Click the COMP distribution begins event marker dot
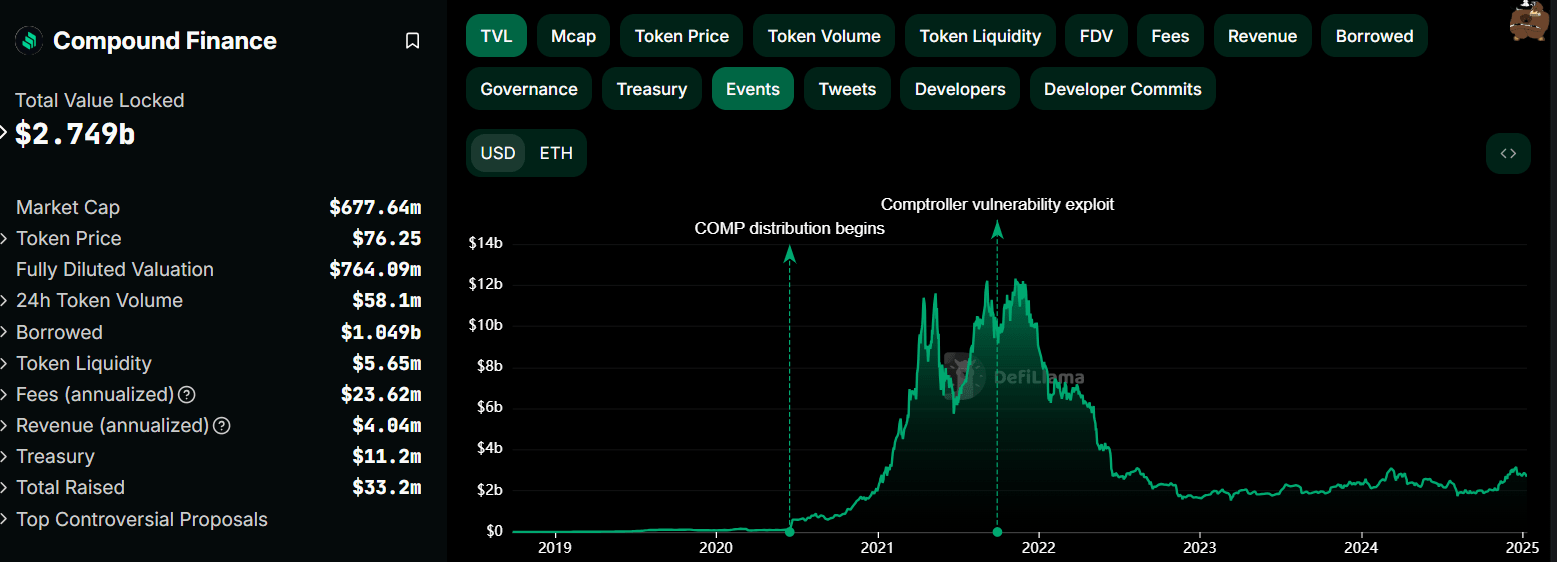The width and height of the screenshot is (1557, 562). coord(789,531)
